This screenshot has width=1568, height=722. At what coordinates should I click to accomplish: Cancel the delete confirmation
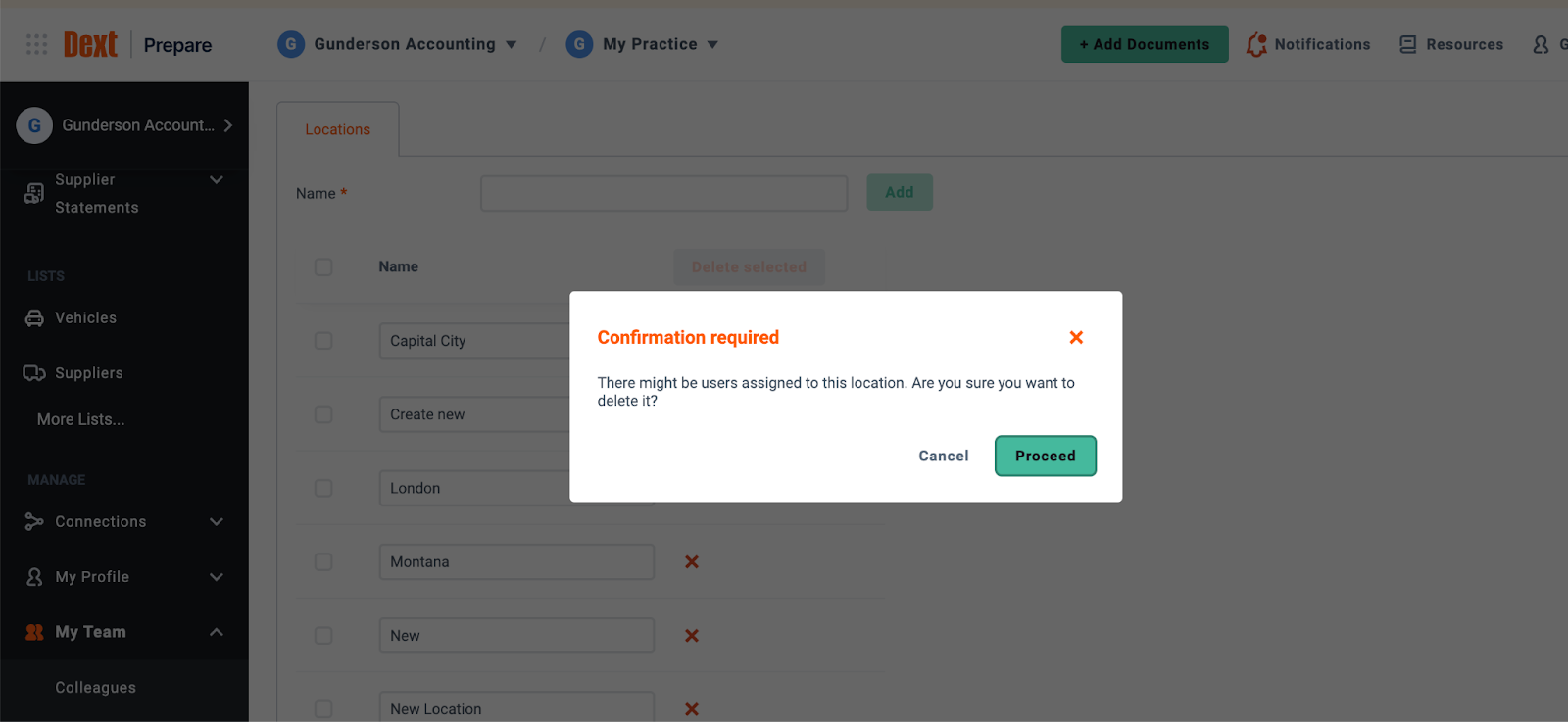[x=944, y=456]
